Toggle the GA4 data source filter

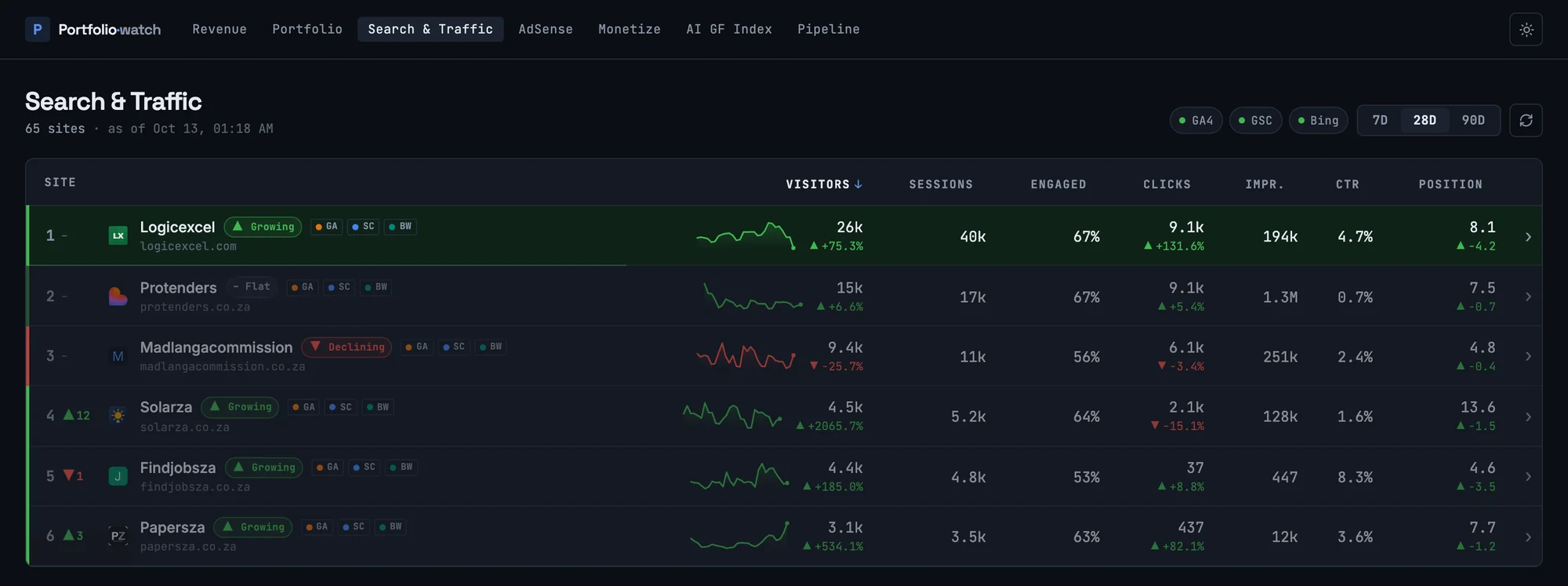pyautogui.click(x=1196, y=120)
